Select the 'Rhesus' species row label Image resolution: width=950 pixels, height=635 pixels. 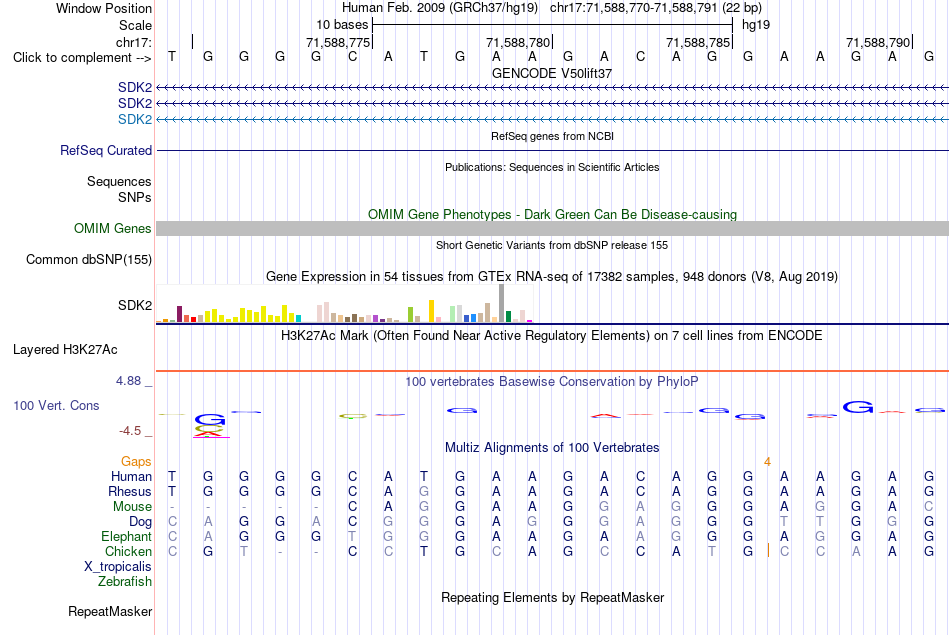pos(130,491)
